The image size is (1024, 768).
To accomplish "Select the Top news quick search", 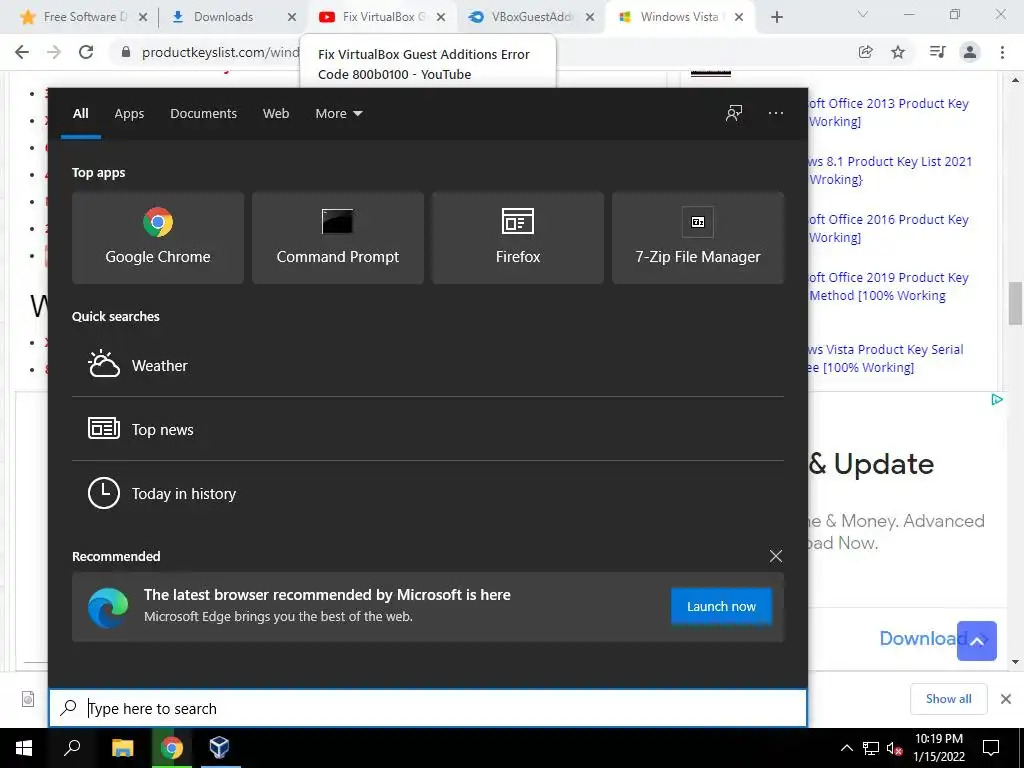I will coord(428,429).
